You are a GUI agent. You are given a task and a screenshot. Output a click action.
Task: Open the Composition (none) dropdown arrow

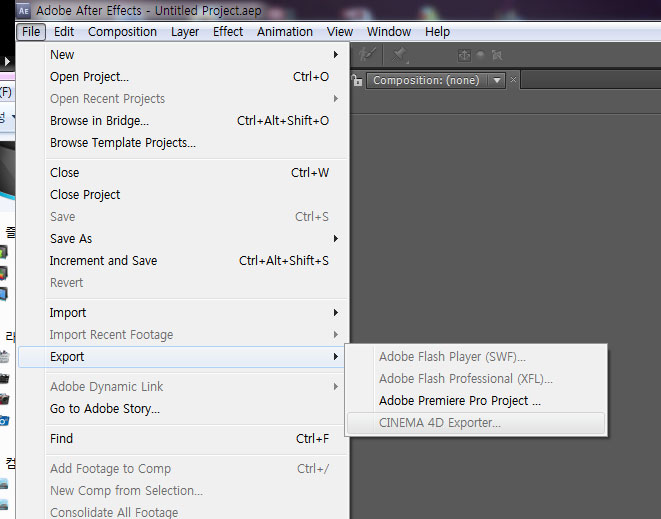tap(497, 80)
